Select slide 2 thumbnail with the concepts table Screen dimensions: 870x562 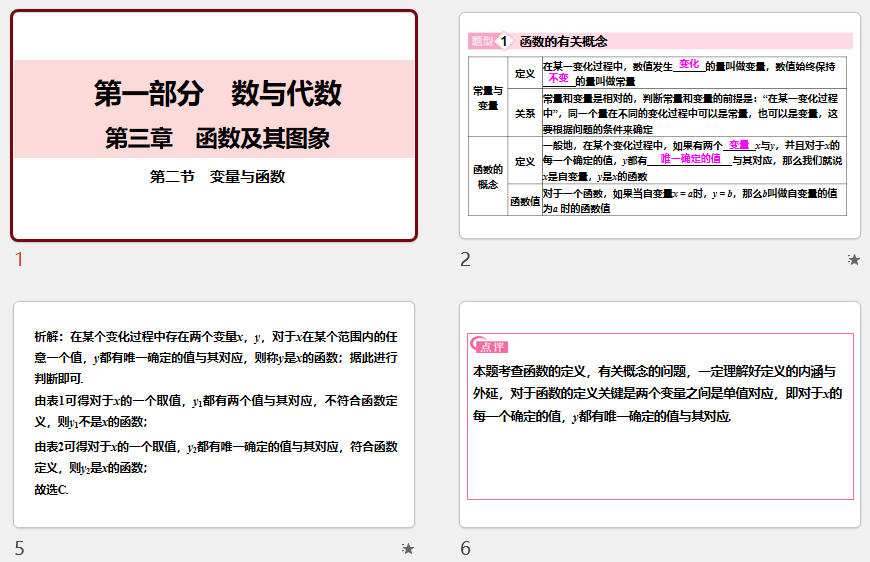pos(659,125)
